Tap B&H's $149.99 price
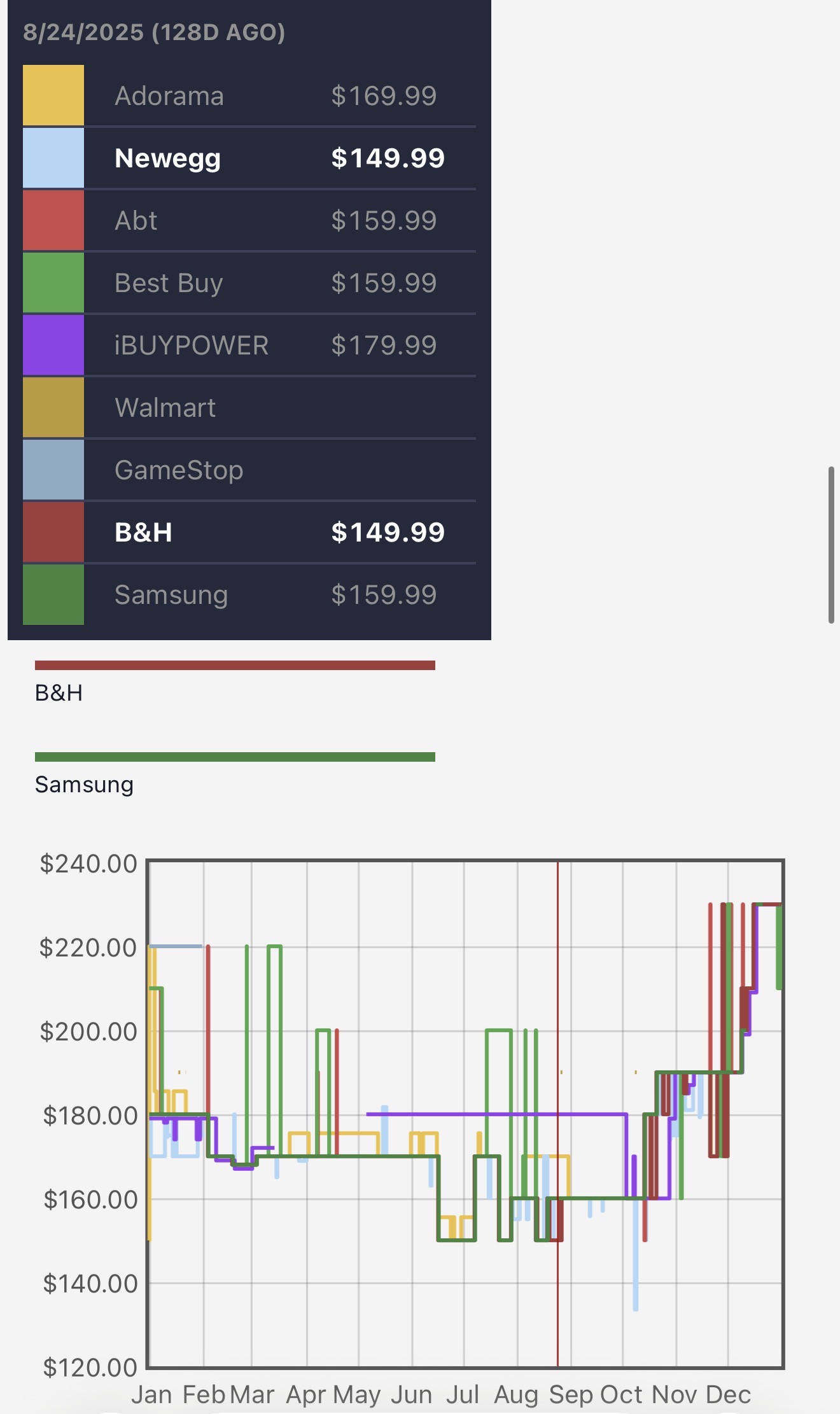The width and height of the screenshot is (840, 1414). click(x=388, y=533)
